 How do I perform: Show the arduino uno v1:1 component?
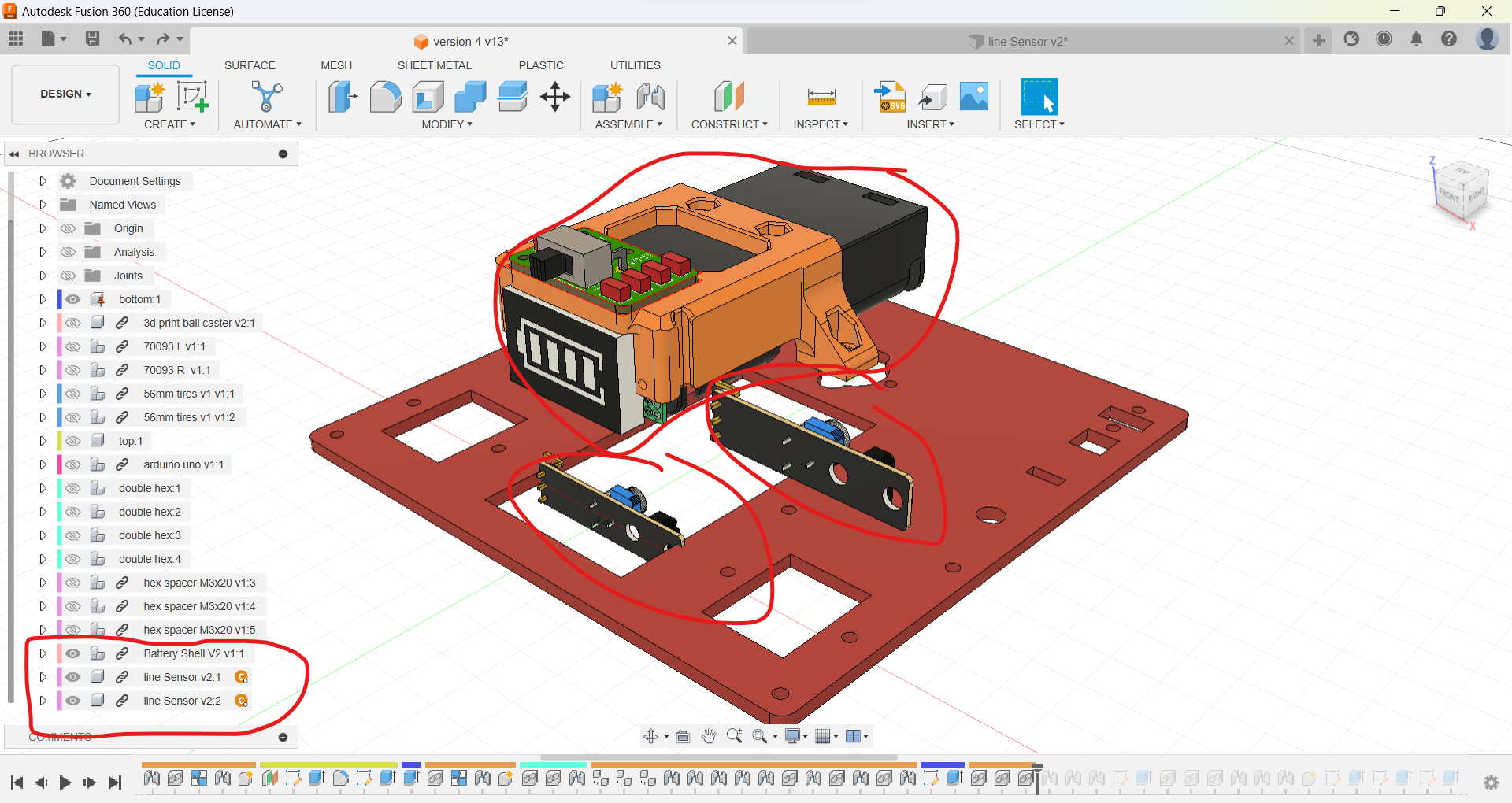(x=73, y=464)
